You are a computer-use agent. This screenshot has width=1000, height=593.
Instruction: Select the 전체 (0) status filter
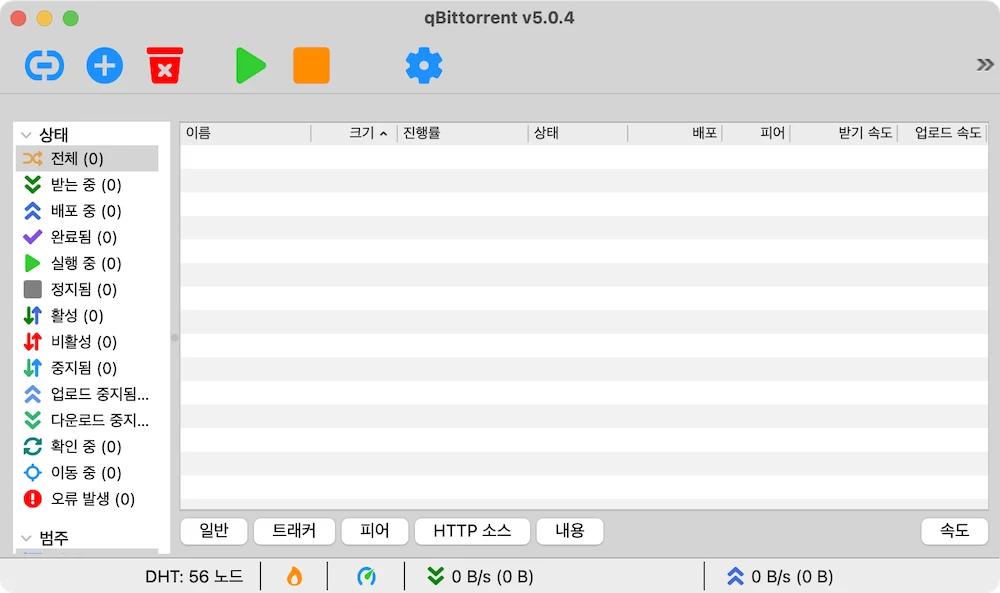(x=87, y=158)
